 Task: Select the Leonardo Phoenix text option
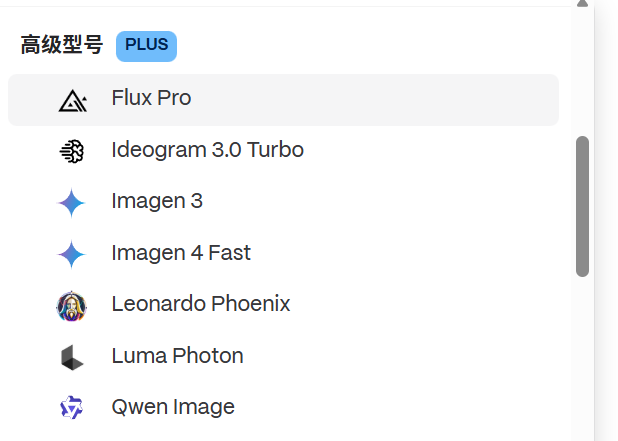(201, 304)
